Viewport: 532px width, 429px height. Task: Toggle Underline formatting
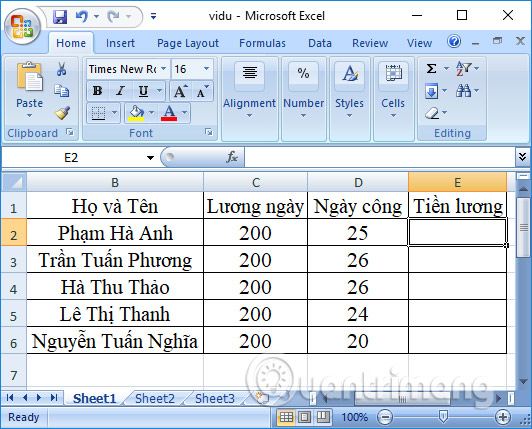click(144, 91)
